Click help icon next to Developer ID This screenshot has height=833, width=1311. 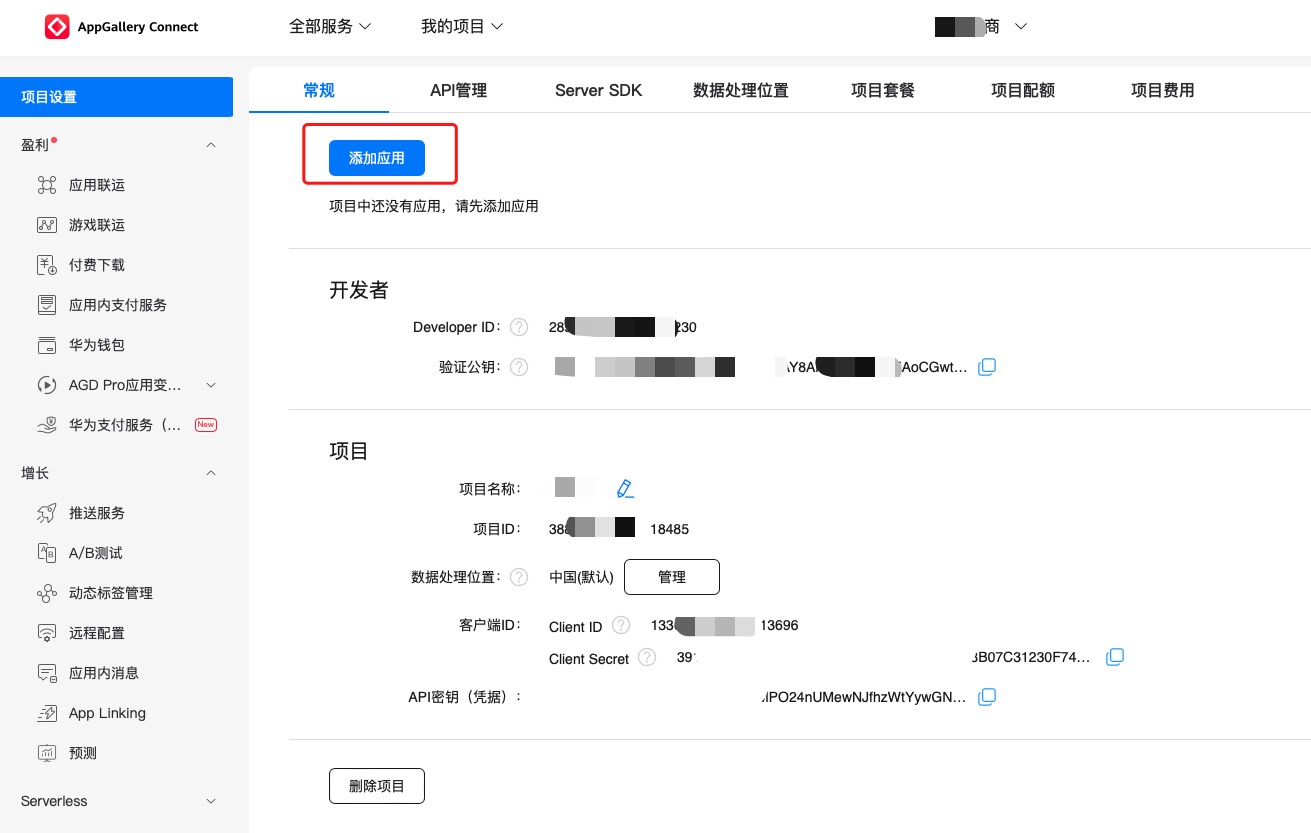[519, 327]
